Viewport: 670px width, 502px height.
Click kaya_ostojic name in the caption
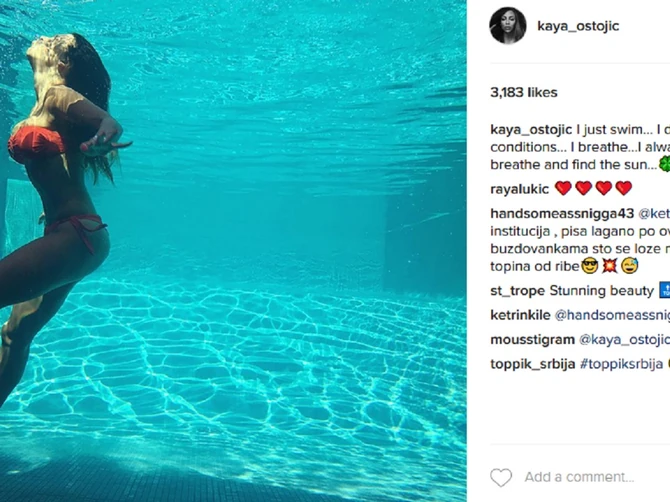click(x=531, y=129)
